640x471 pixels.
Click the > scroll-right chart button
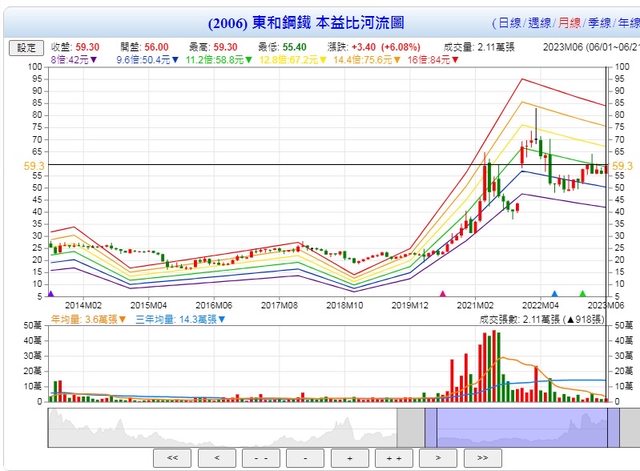[438, 457]
